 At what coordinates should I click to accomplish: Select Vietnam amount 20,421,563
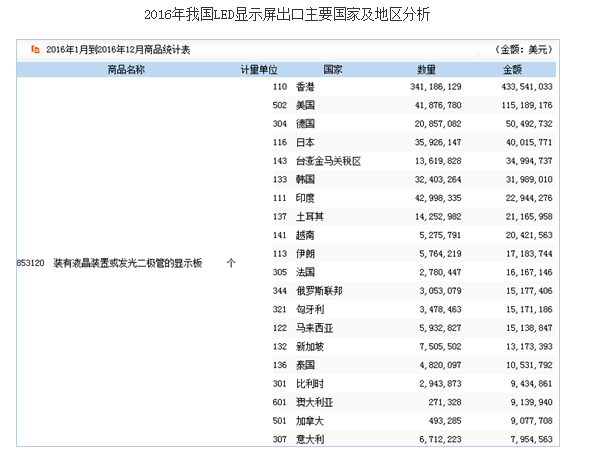click(x=529, y=235)
